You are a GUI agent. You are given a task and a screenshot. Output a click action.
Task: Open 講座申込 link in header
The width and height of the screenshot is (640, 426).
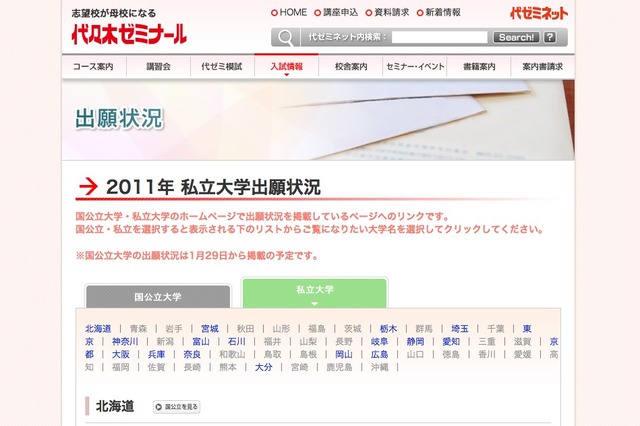(336, 13)
